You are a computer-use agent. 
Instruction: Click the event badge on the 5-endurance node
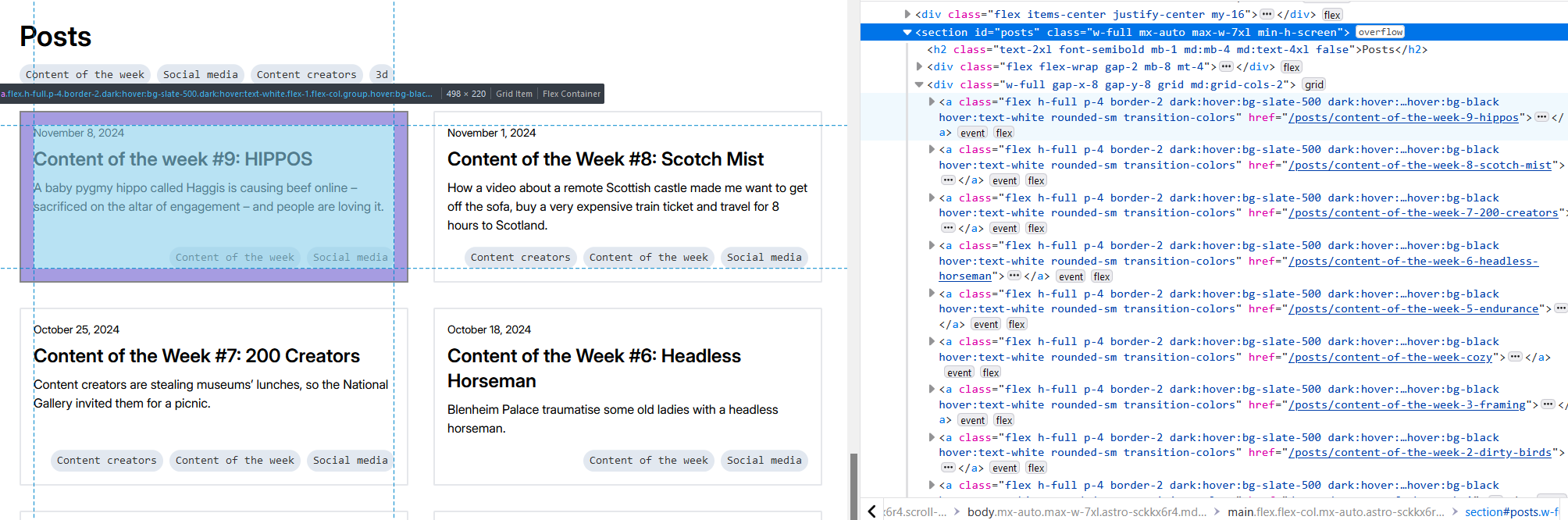(x=985, y=325)
